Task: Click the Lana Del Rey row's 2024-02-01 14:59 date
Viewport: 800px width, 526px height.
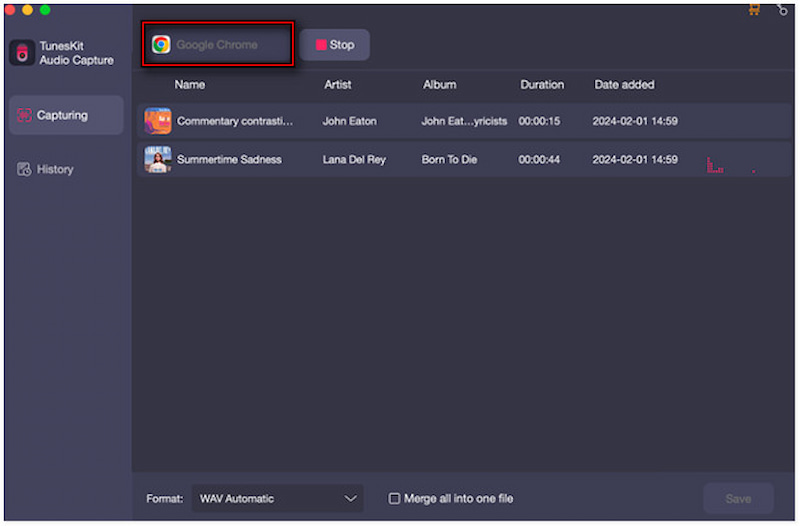Action: (x=635, y=160)
